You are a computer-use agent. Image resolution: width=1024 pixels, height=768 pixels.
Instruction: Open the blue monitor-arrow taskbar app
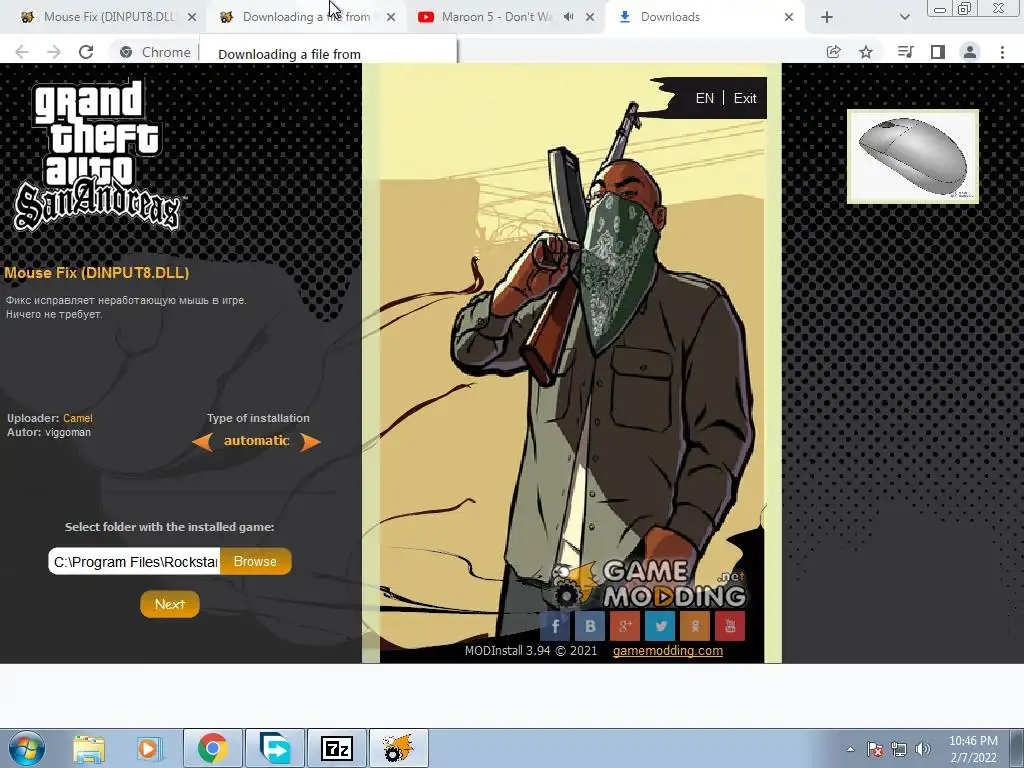tap(275, 748)
